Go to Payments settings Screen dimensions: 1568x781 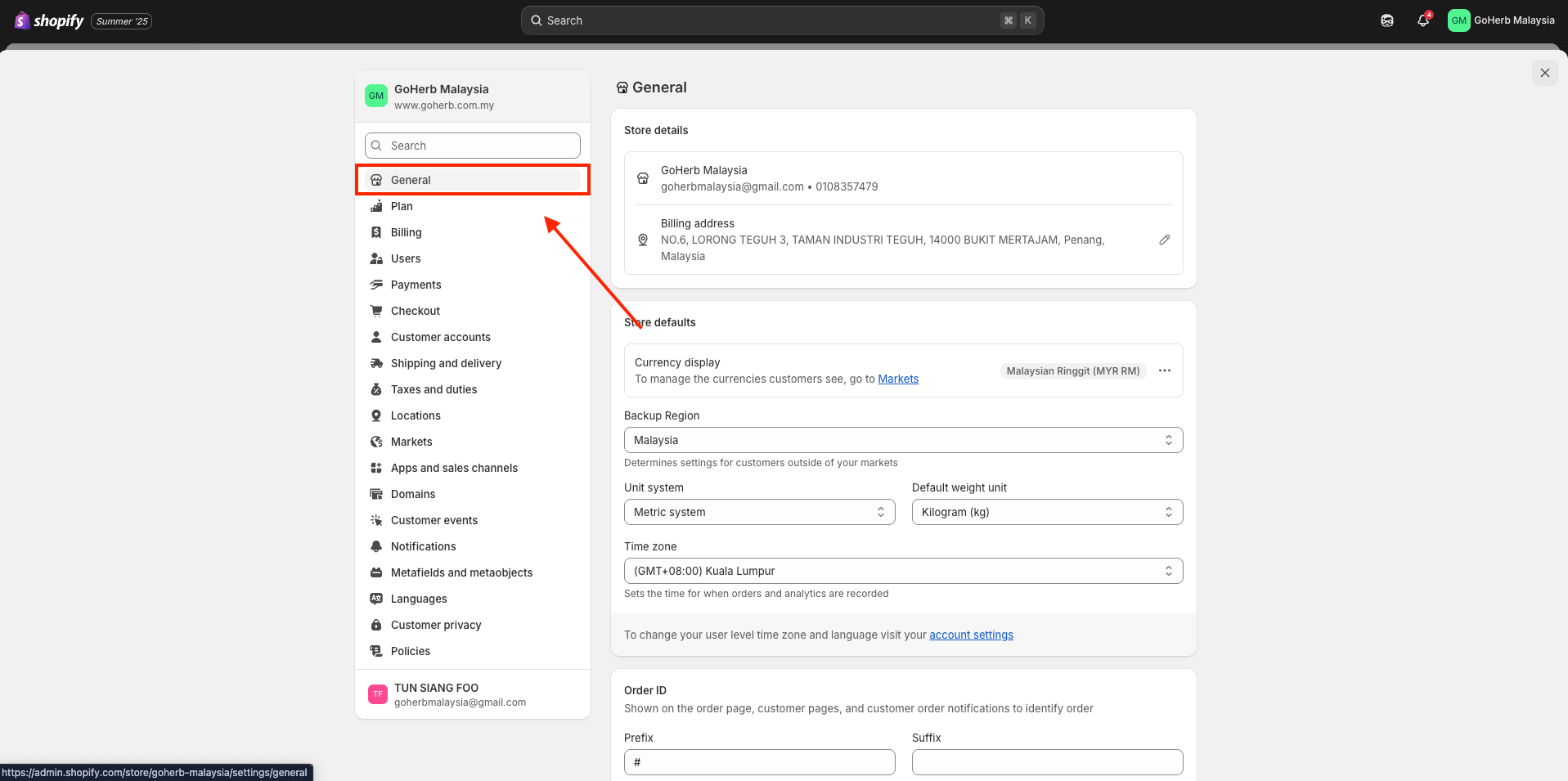click(473, 285)
